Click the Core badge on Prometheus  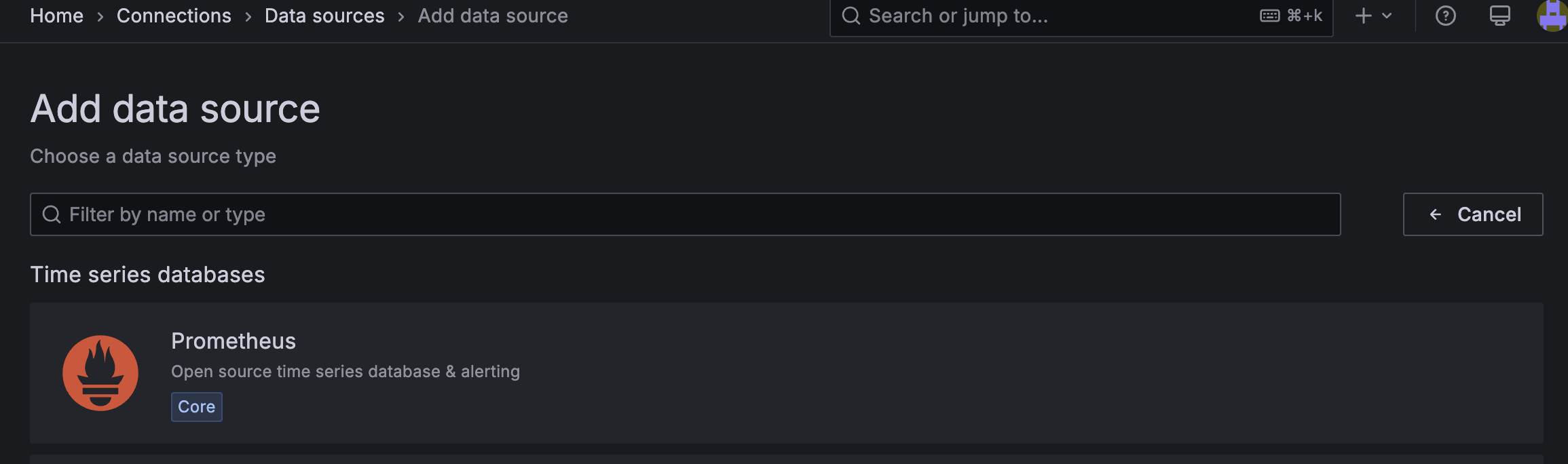coord(197,407)
